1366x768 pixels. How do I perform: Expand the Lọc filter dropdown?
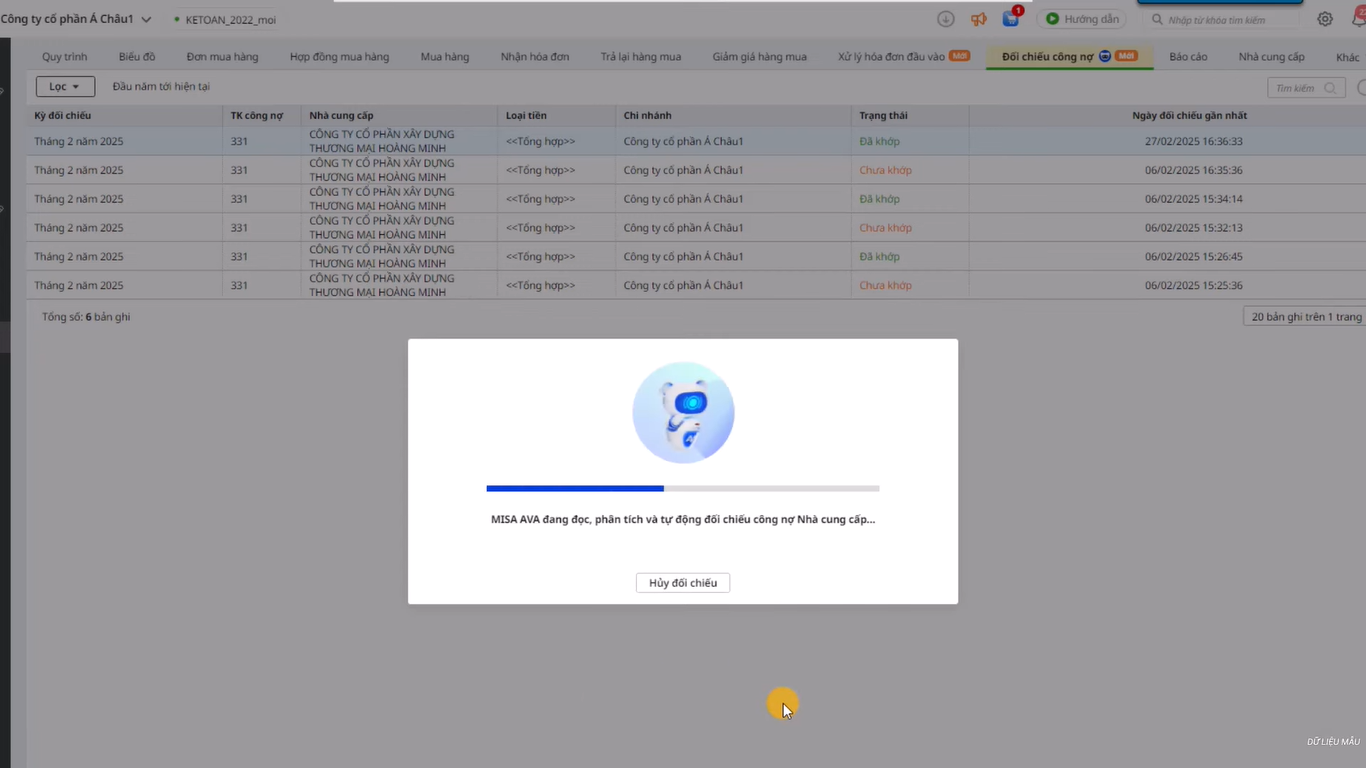pyautogui.click(x=65, y=87)
